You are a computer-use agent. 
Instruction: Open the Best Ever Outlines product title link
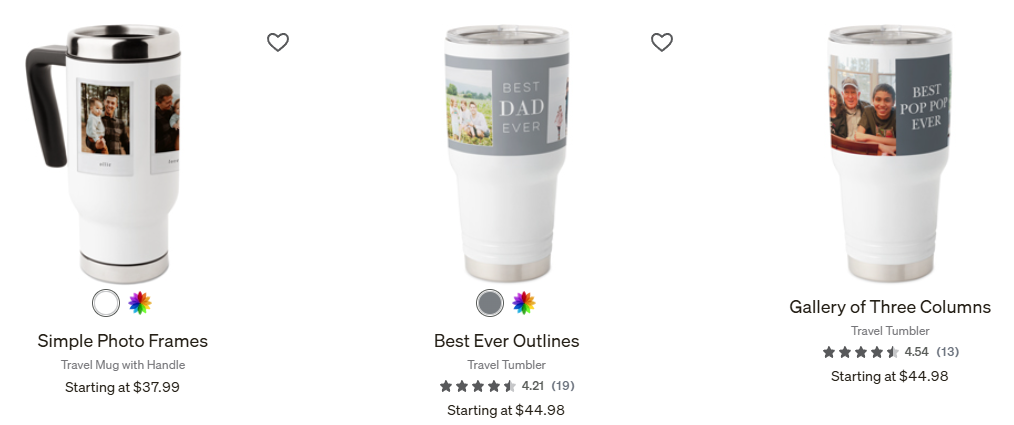tap(506, 341)
